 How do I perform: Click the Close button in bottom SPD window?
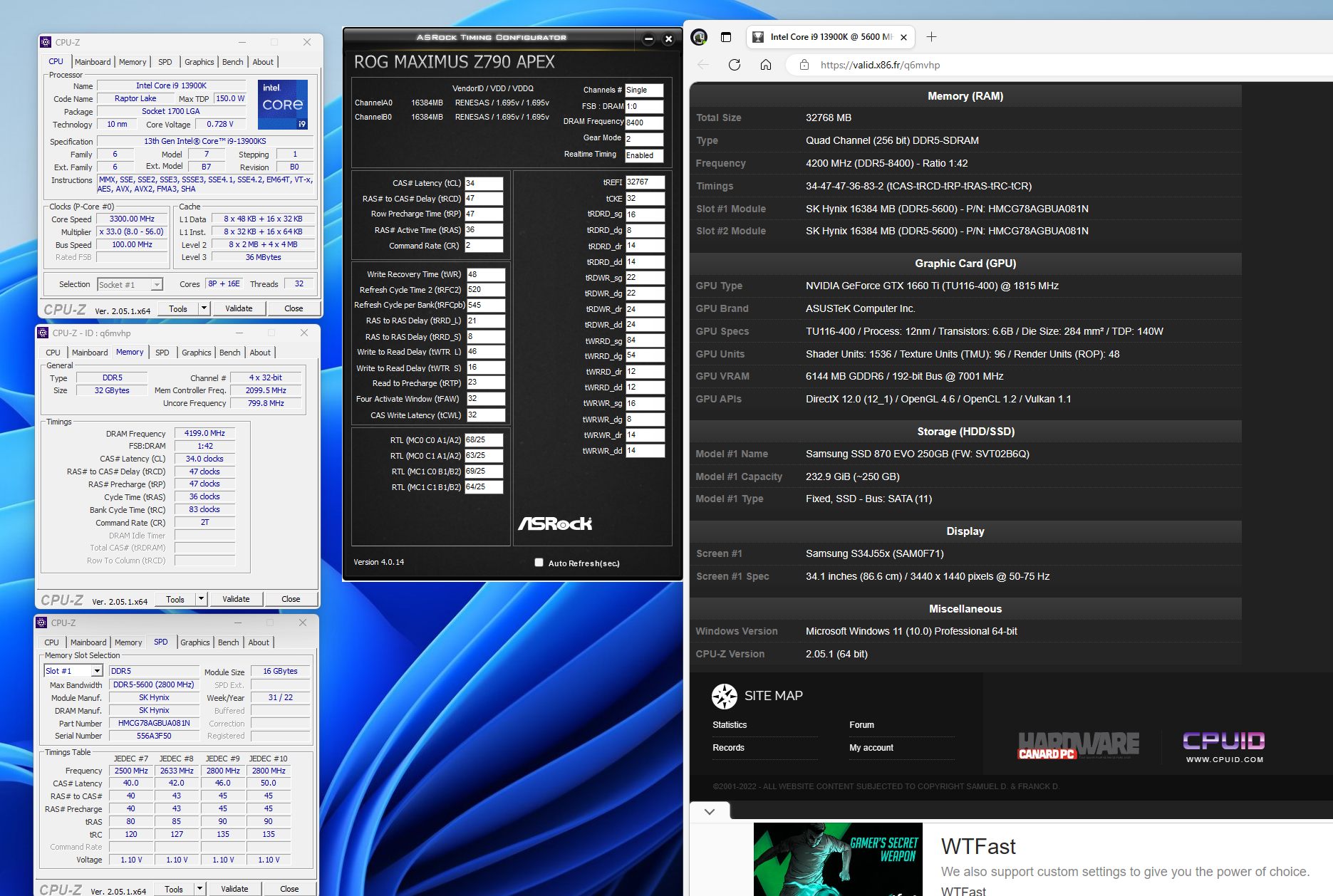(x=289, y=889)
